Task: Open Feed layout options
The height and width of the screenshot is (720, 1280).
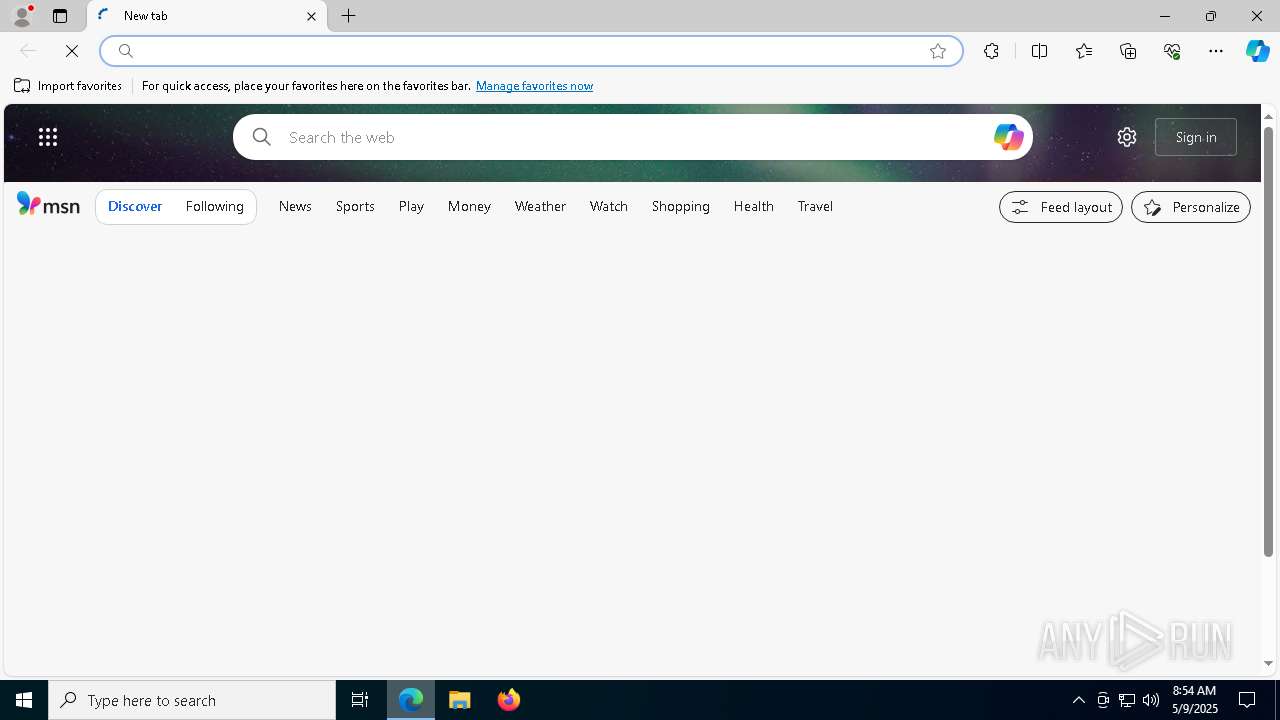Action: pyautogui.click(x=1061, y=207)
